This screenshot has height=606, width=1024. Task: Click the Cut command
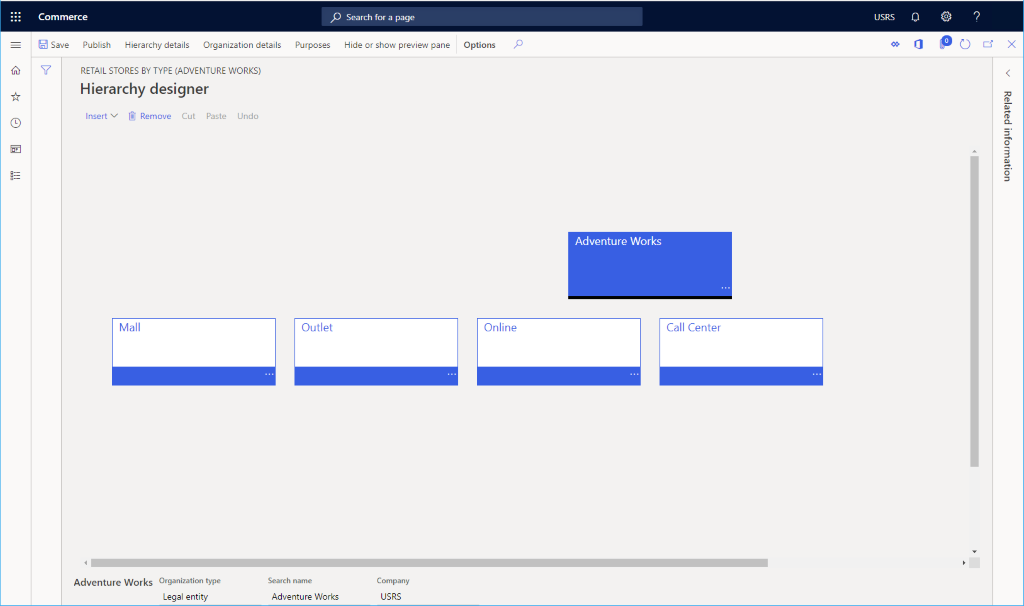click(188, 116)
